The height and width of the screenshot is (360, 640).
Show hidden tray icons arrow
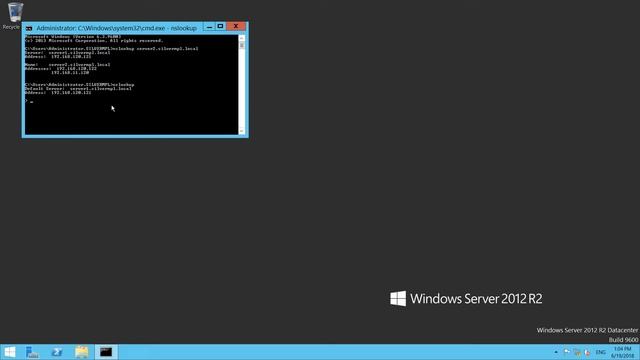(x=556, y=352)
